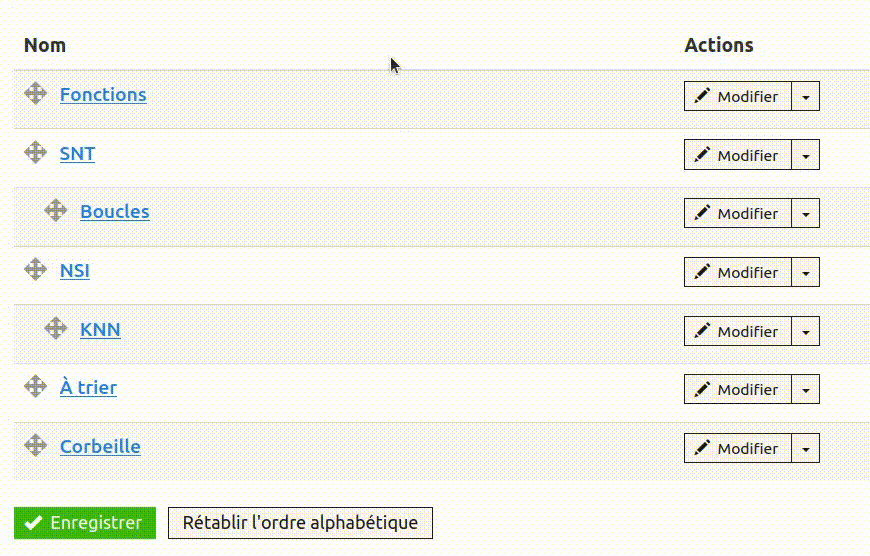Click the drag handle next to KNN
The height and width of the screenshot is (556, 870).
click(56, 328)
